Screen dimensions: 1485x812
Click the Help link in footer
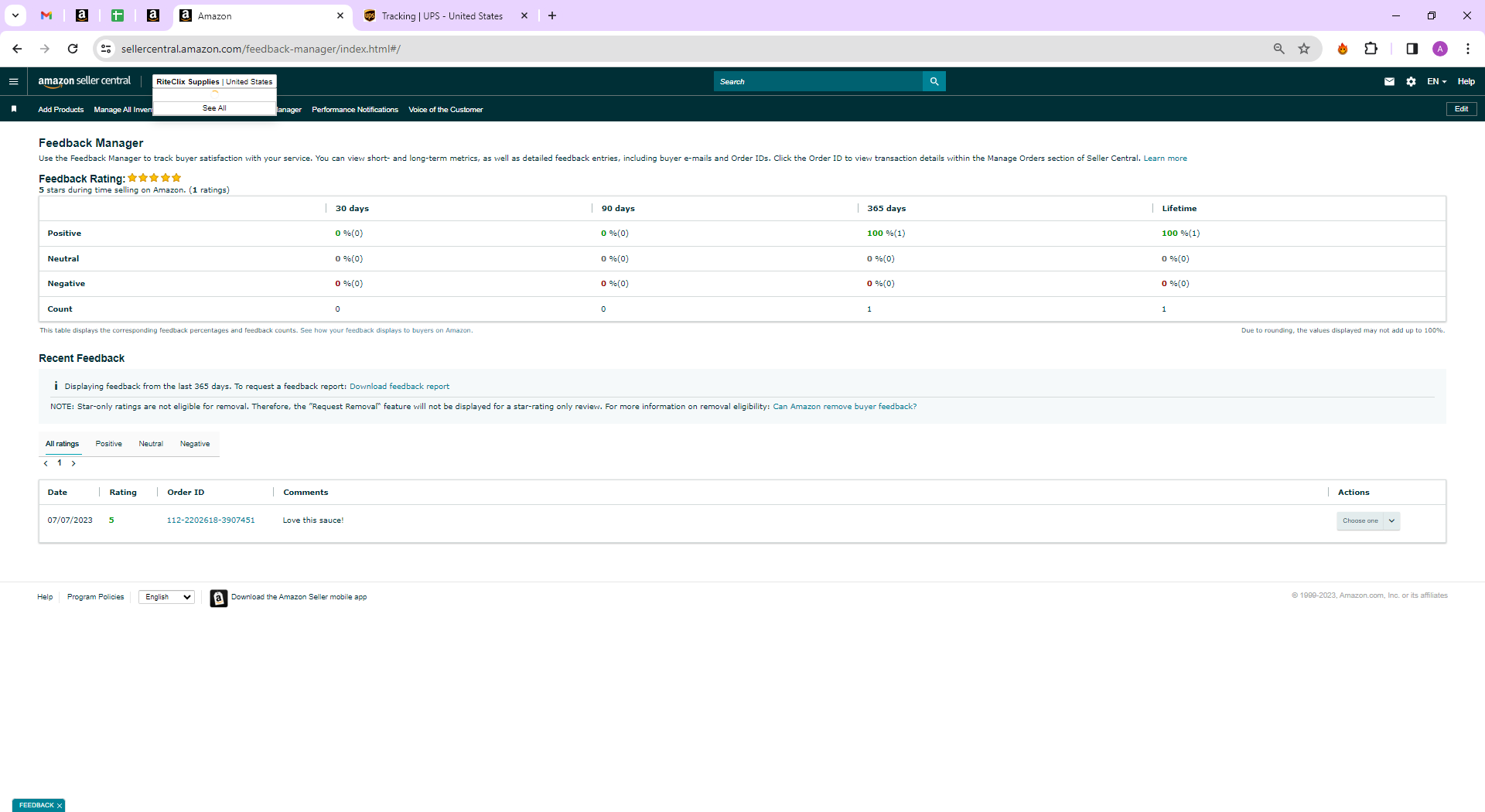point(45,597)
